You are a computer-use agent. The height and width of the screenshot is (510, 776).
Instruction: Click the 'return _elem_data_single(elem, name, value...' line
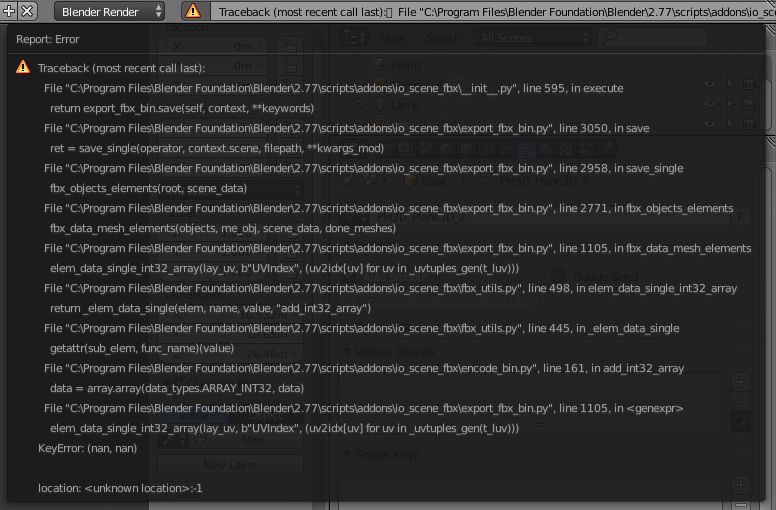pos(210,309)
